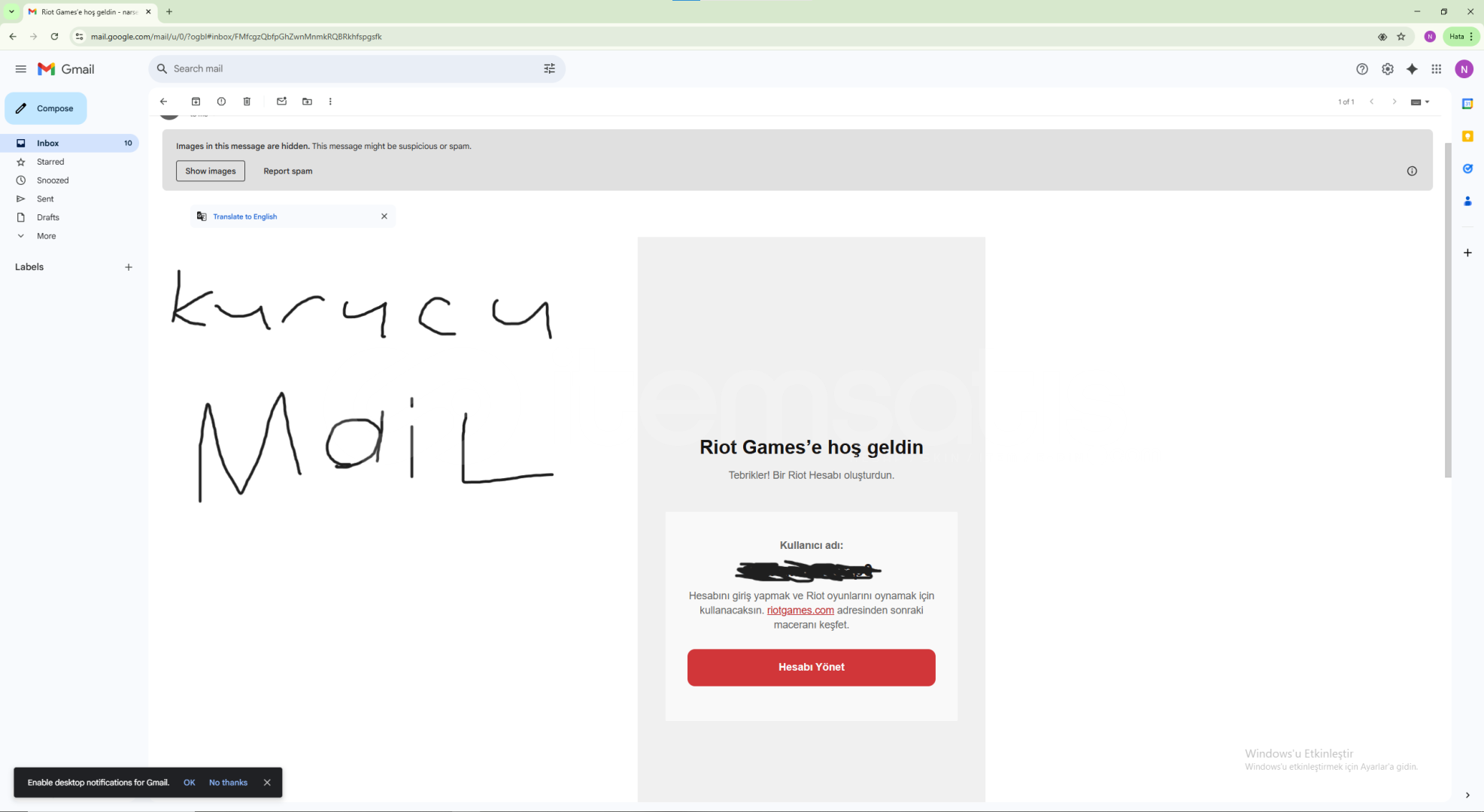Viewport: 1484px width, 812px height.
Task: Dismiss the translate bar
Action: click(384, 217)
